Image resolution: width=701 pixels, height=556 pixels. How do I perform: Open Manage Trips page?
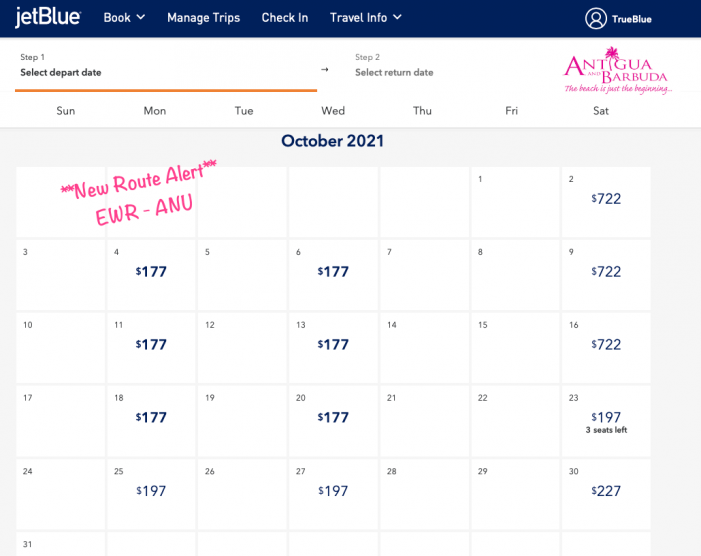(x=203, y=17)
